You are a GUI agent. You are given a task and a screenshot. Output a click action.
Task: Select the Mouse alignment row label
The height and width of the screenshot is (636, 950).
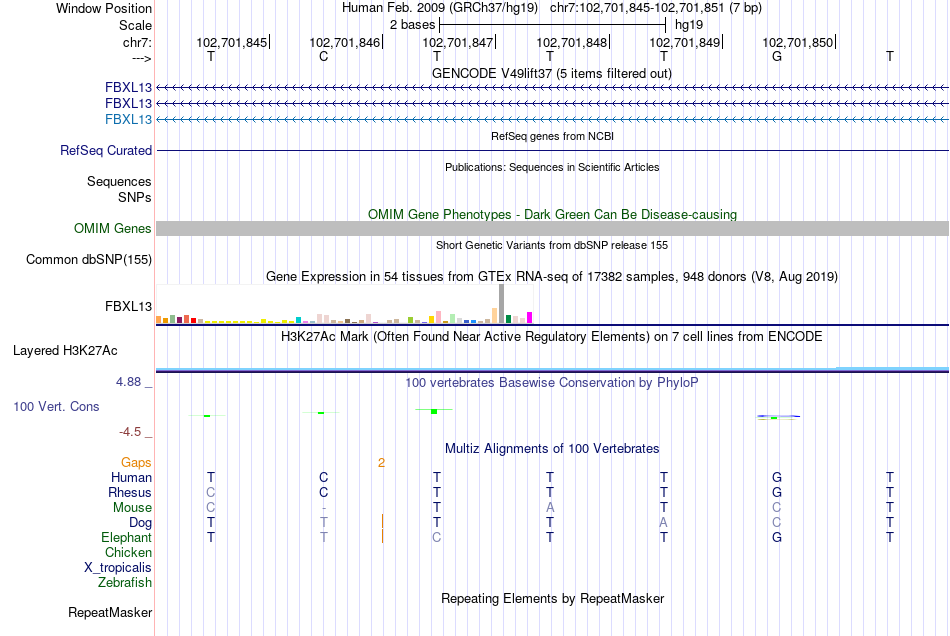(x=132, y=508)
